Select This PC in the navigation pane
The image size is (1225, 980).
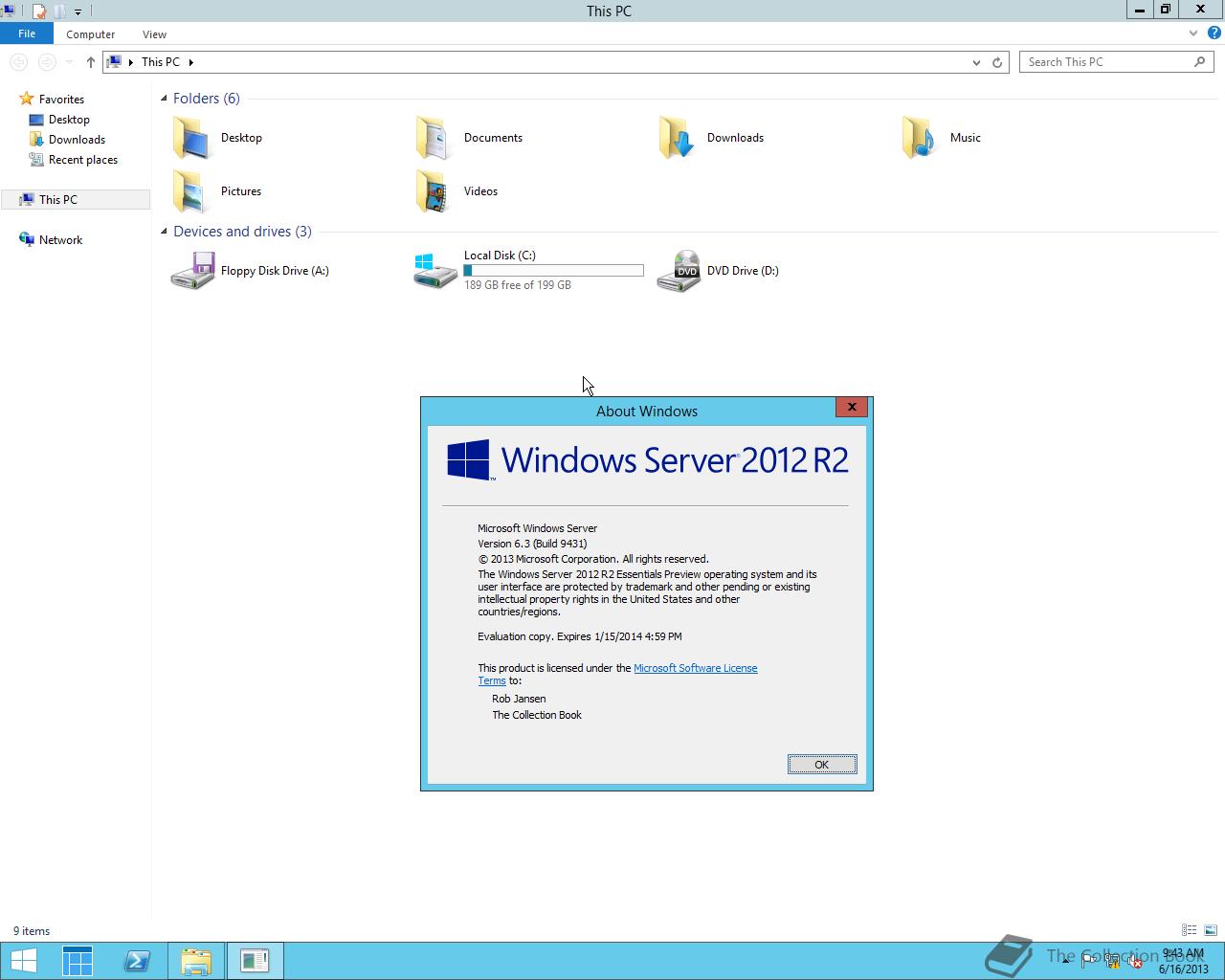76,200
